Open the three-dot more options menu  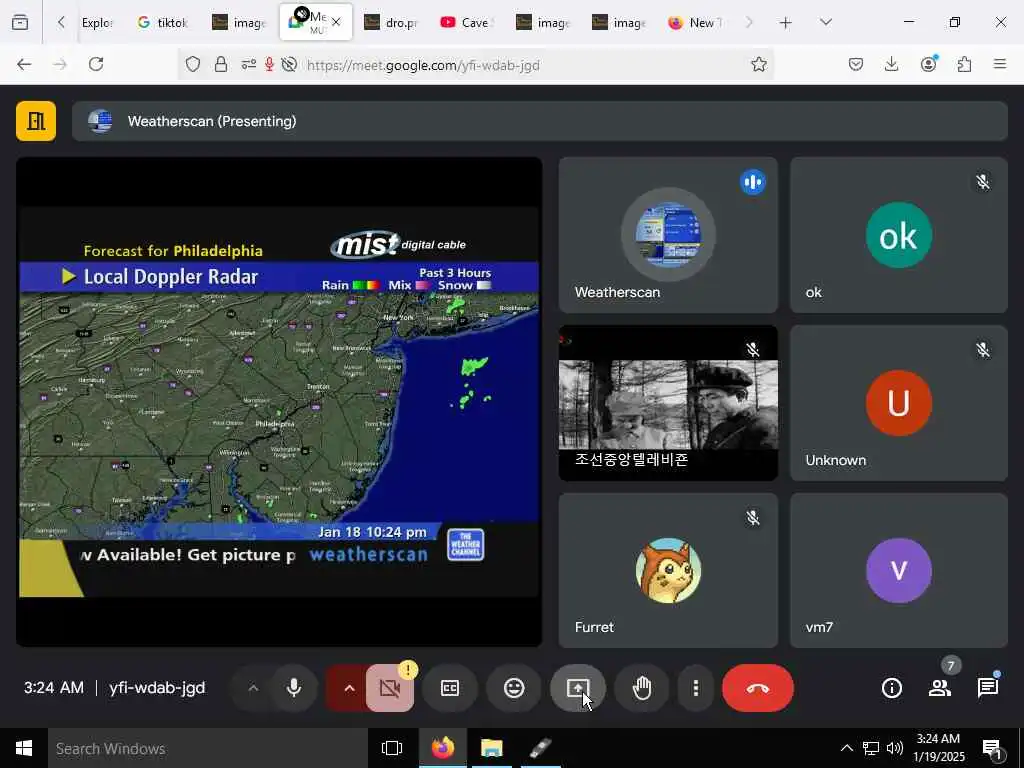click(x=696, y=688)
